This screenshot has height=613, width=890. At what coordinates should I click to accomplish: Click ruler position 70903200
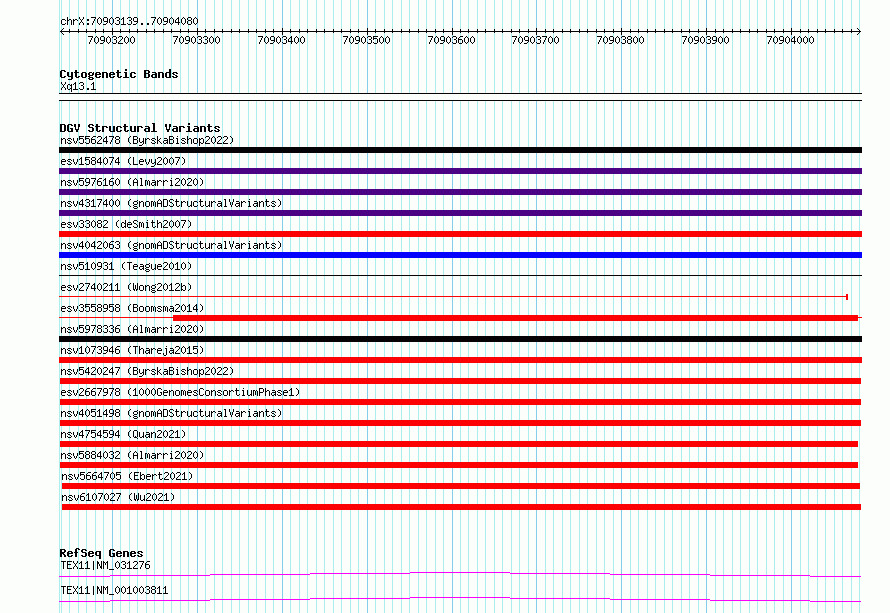coord(112,40)
